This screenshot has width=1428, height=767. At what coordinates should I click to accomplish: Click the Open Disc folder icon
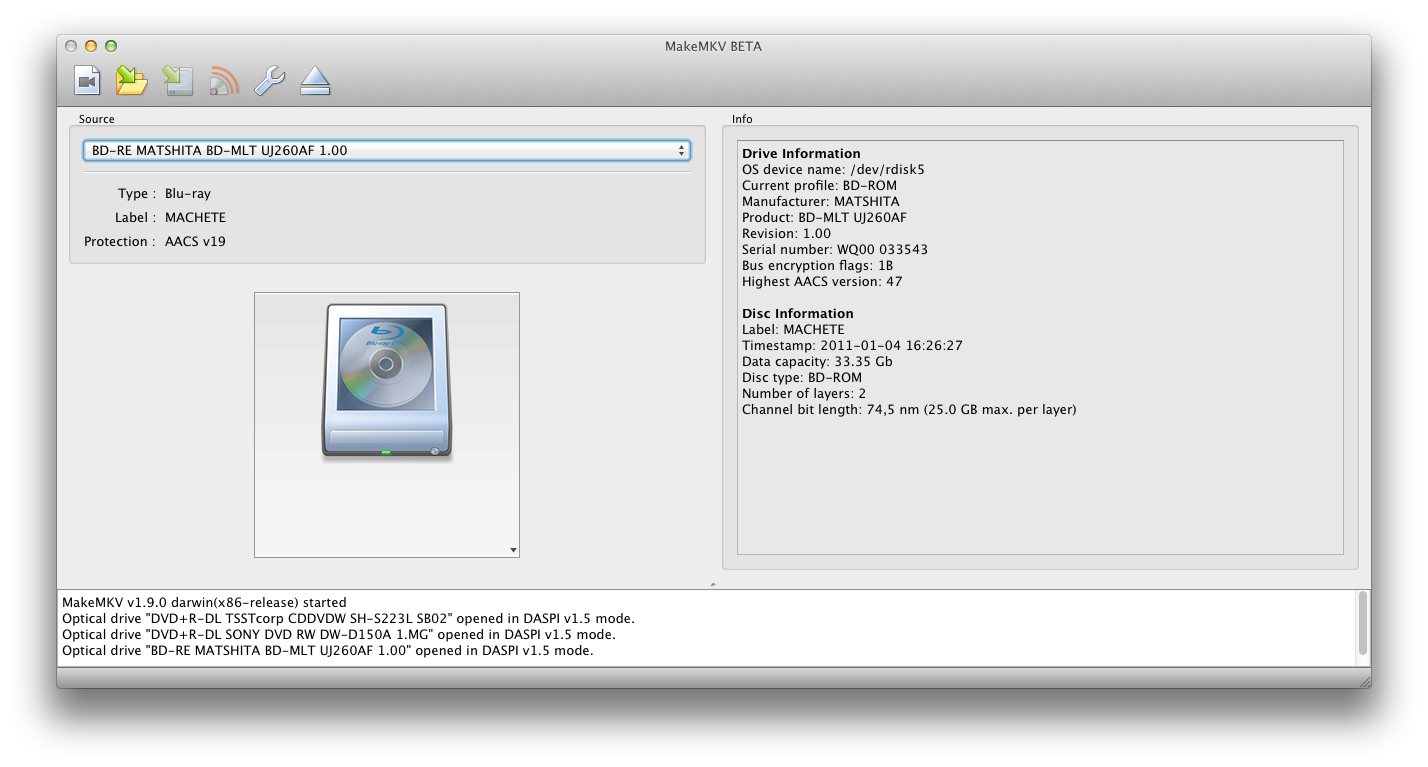pyautogui.click(x=132, y=81)
